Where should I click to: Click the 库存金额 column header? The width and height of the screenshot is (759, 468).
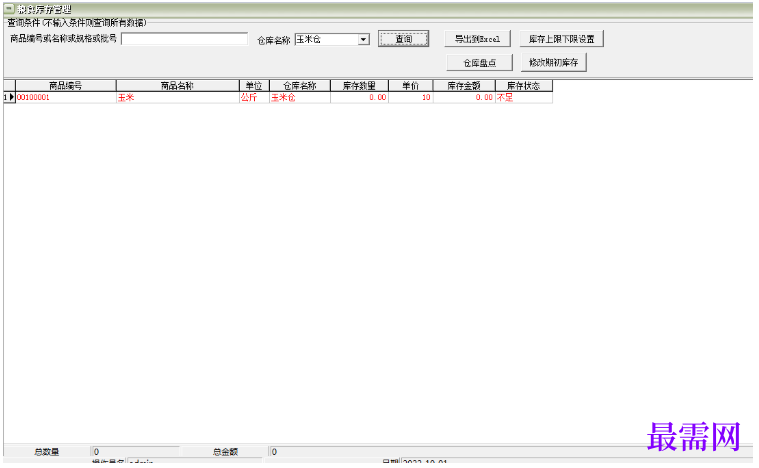click(464, 86)
